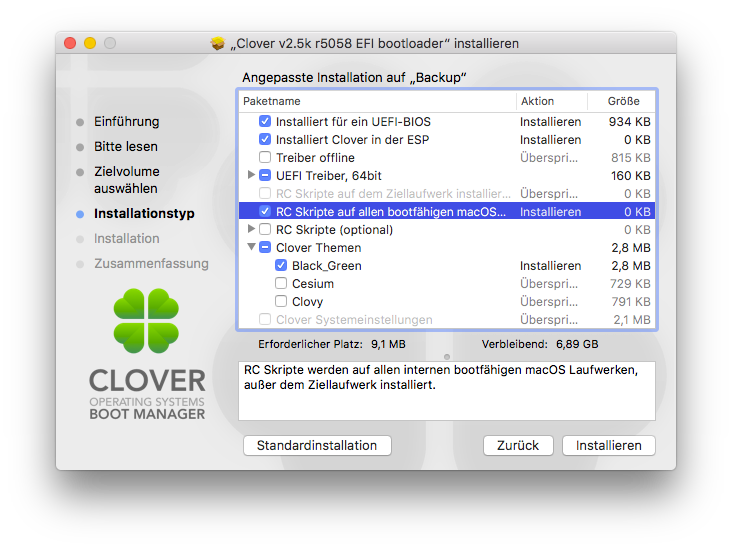Click the Paketname column header
This screenshot has width=732, height=550.
click(x=377, y=101)
